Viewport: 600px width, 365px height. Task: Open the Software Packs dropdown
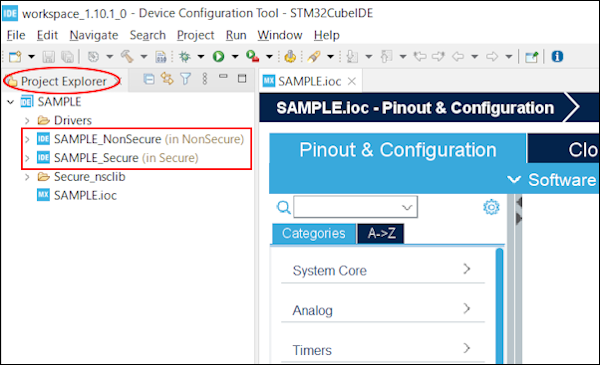(552, 179)
